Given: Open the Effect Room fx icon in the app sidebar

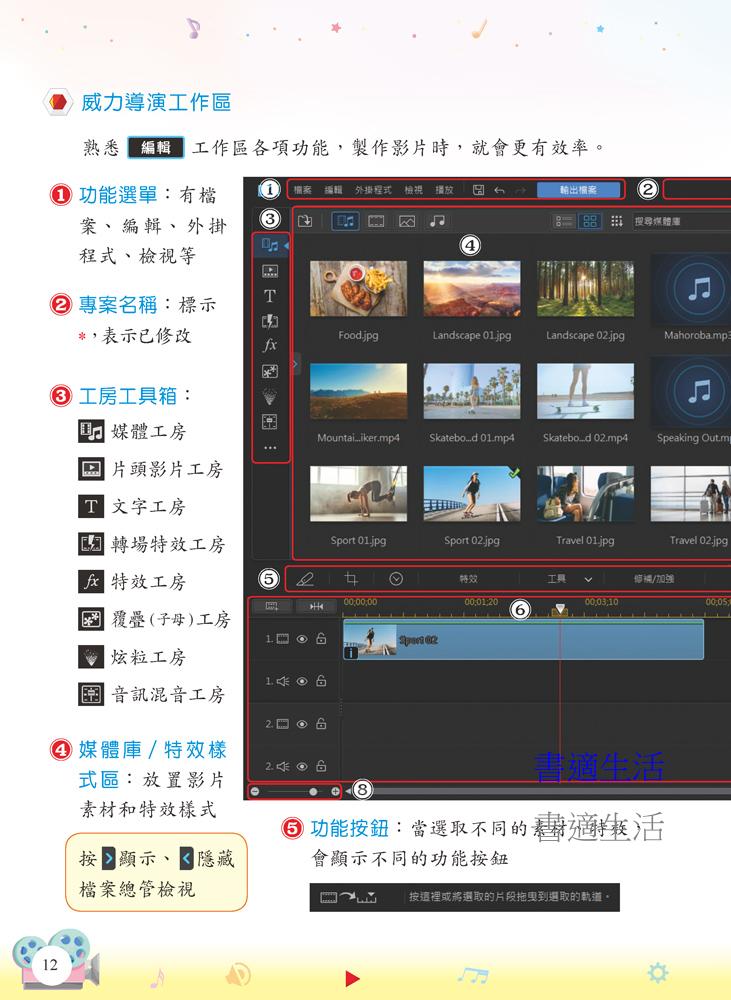Looking at the screenshot, I should click(x=270, y=345).
